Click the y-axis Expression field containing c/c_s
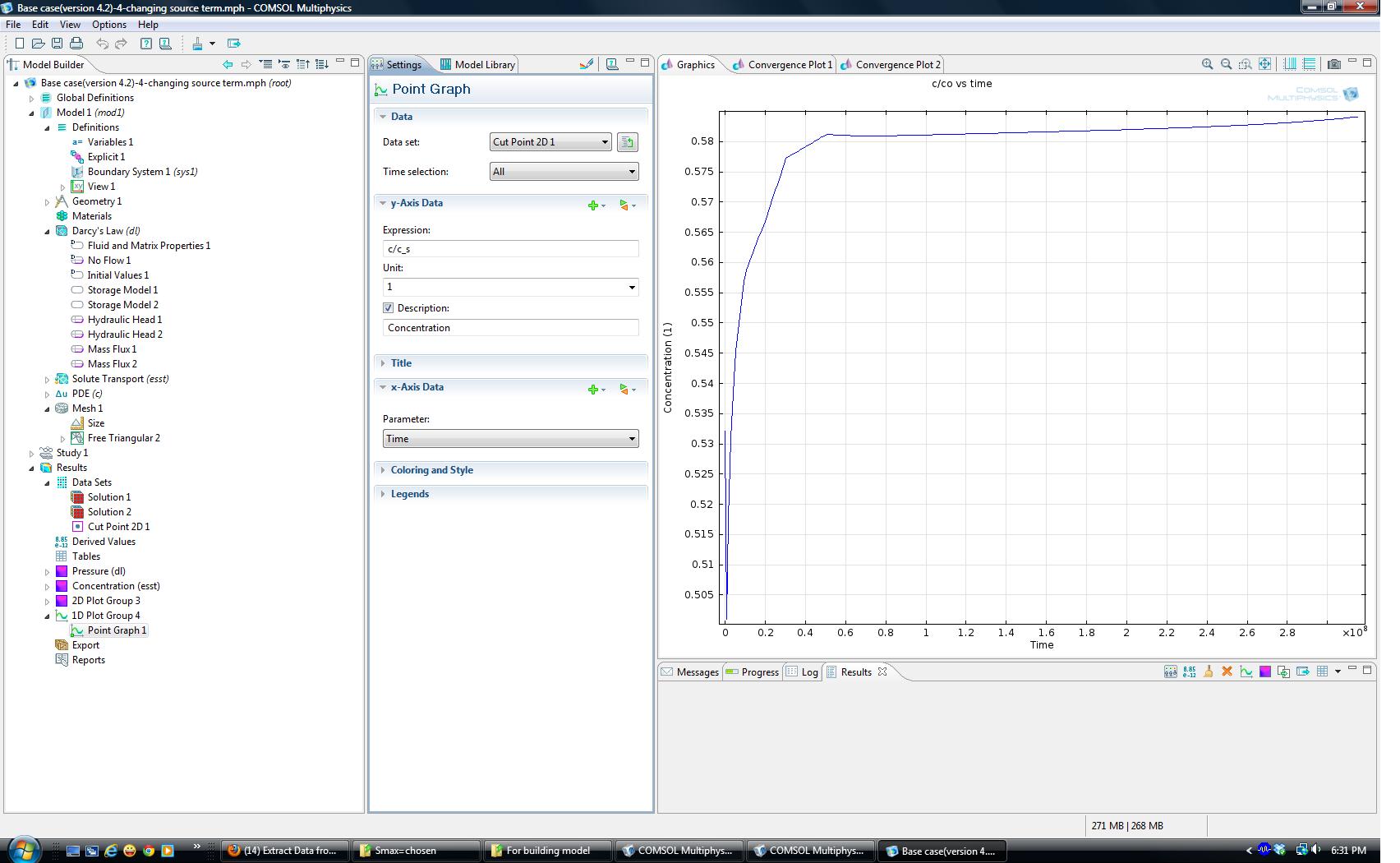1400x863 pixels. pos(510,249)
